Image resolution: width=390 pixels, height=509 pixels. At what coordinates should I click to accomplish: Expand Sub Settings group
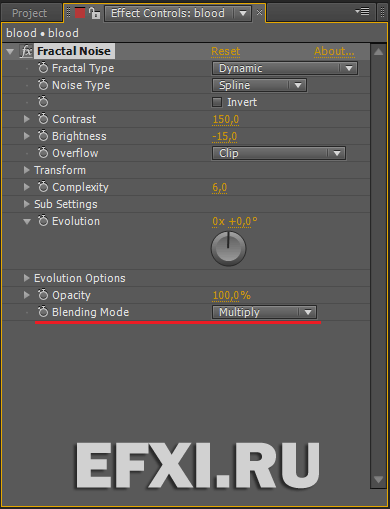(x=27, y=204)
